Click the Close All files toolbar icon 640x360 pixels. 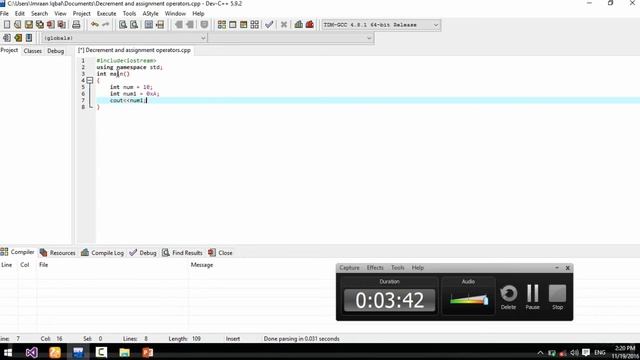62,25
